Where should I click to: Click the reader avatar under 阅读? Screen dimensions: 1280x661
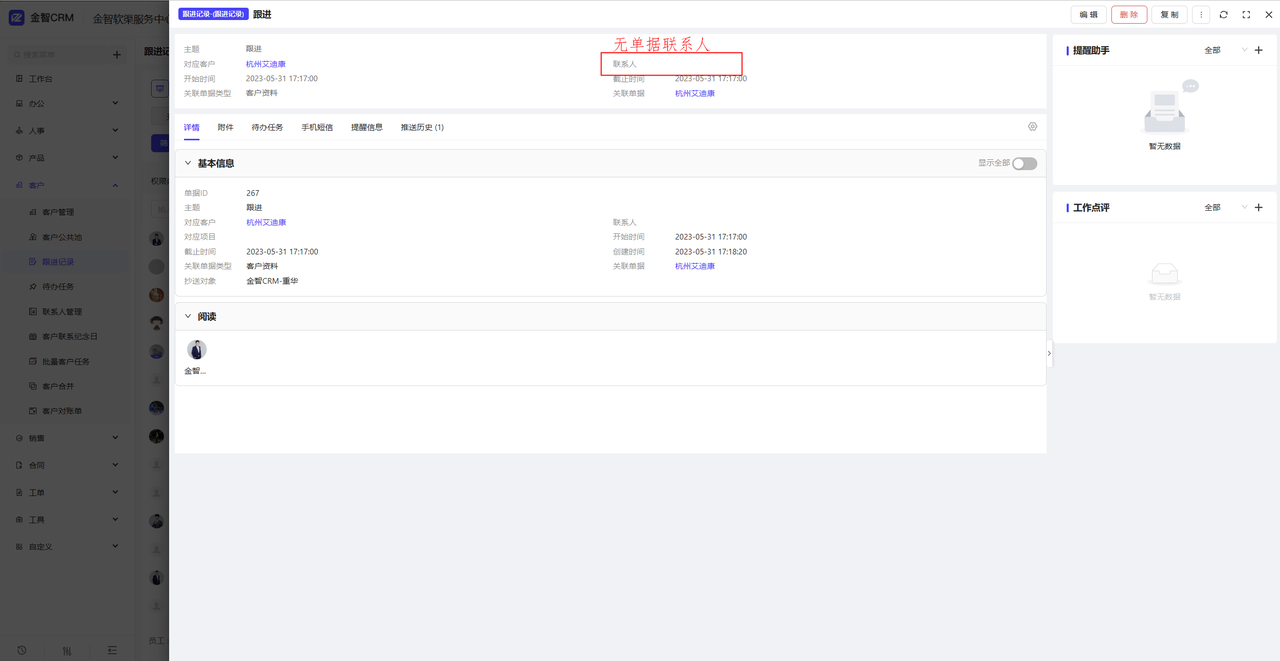tap(196, 350)
